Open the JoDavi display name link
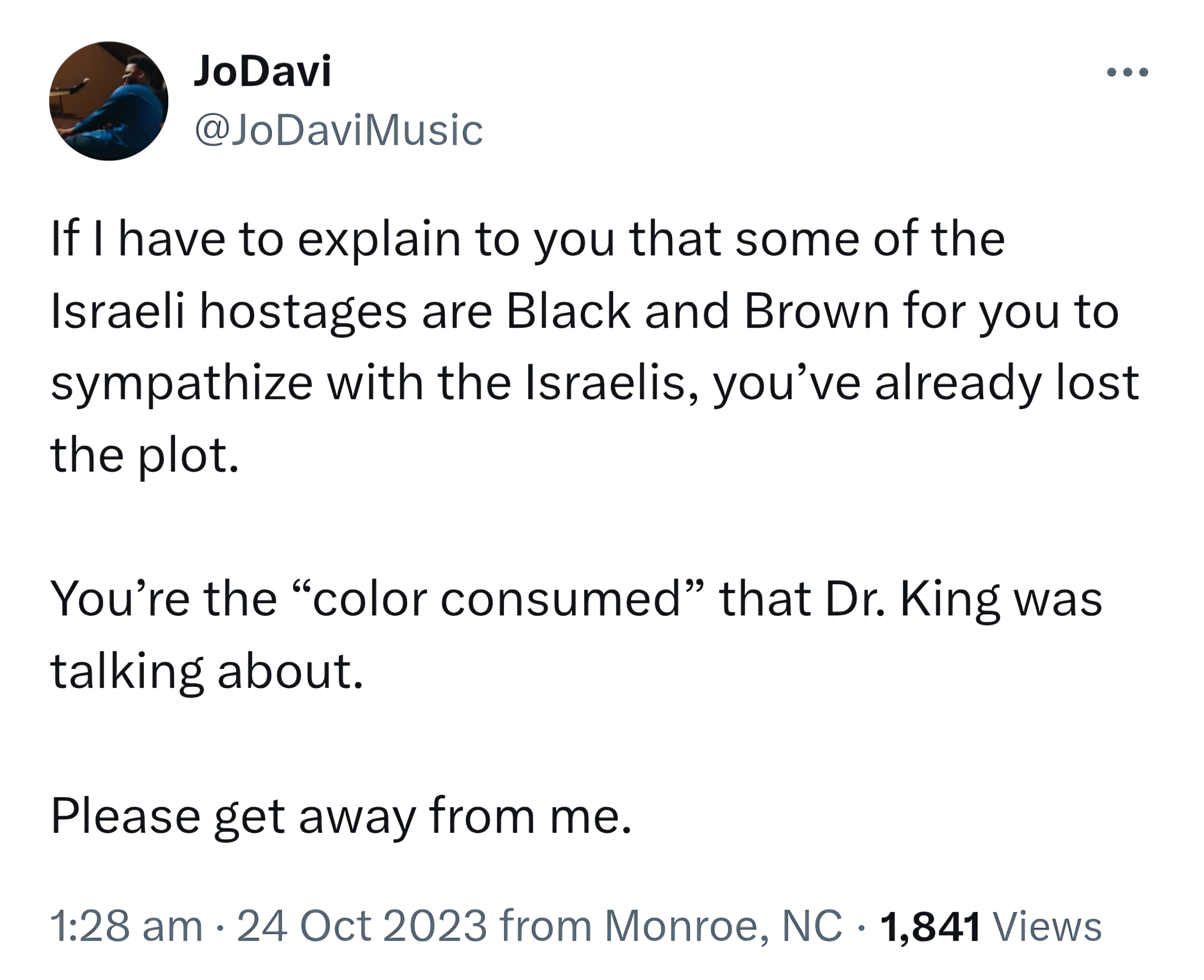This screenshot has height=980, width=1204. pos(262,72)
